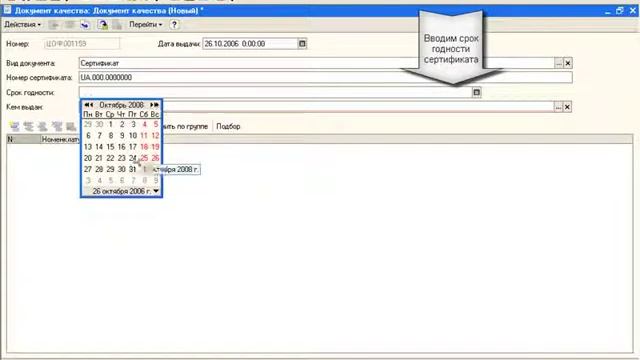The width and height of the screenshot is (640, 360).
Task: Select Sunday 19 in the calendar
Action: coord(155,147)
